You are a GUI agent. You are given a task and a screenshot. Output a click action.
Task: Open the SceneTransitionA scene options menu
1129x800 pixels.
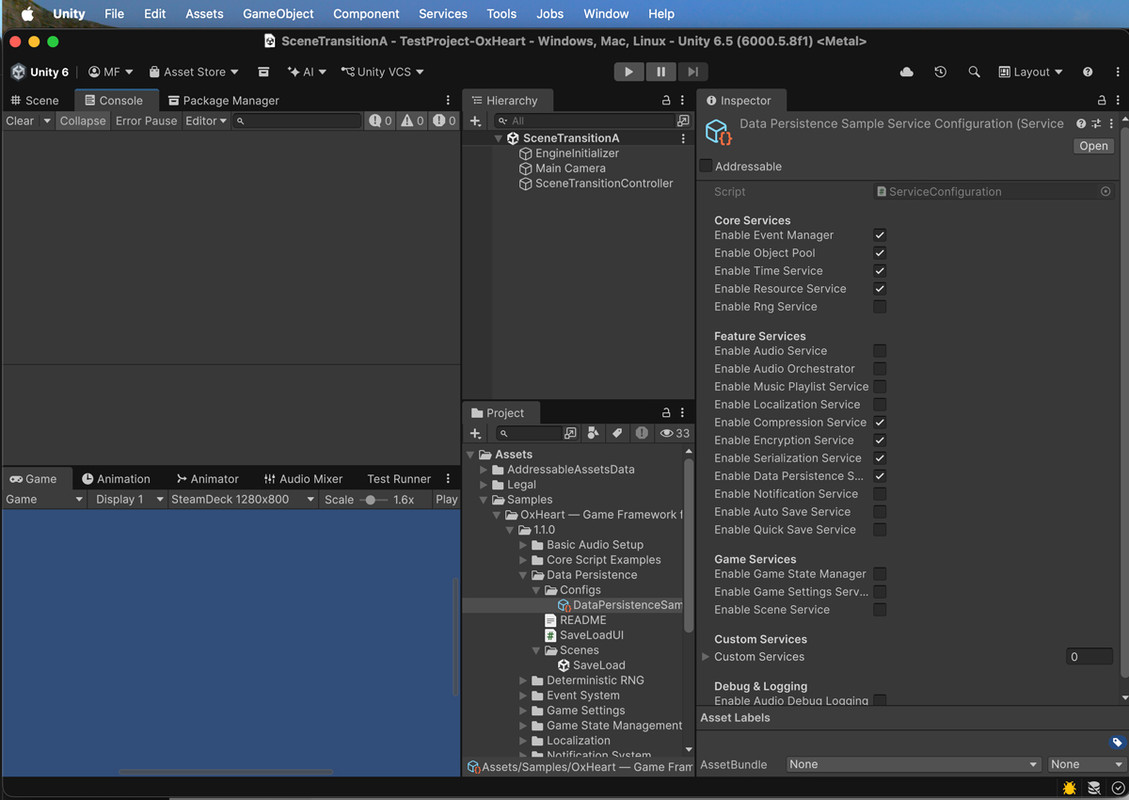(x=683, y=138)
